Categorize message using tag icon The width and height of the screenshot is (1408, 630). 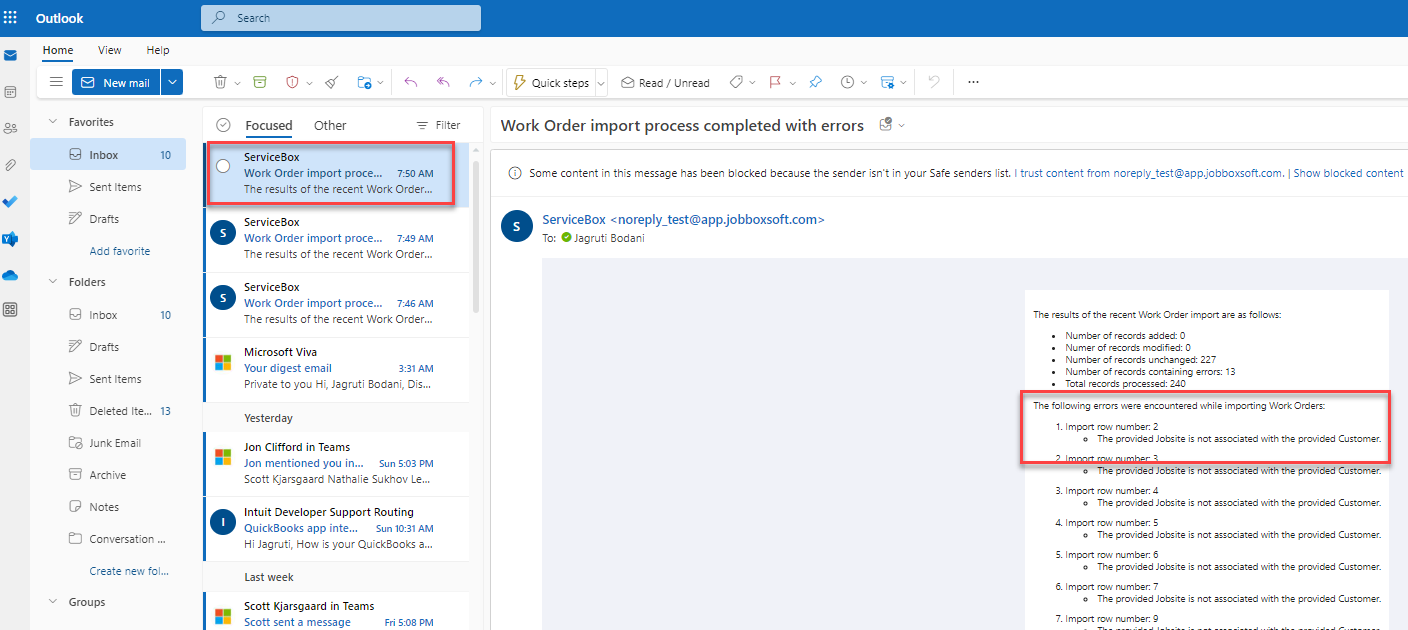[x=736, y=83]
